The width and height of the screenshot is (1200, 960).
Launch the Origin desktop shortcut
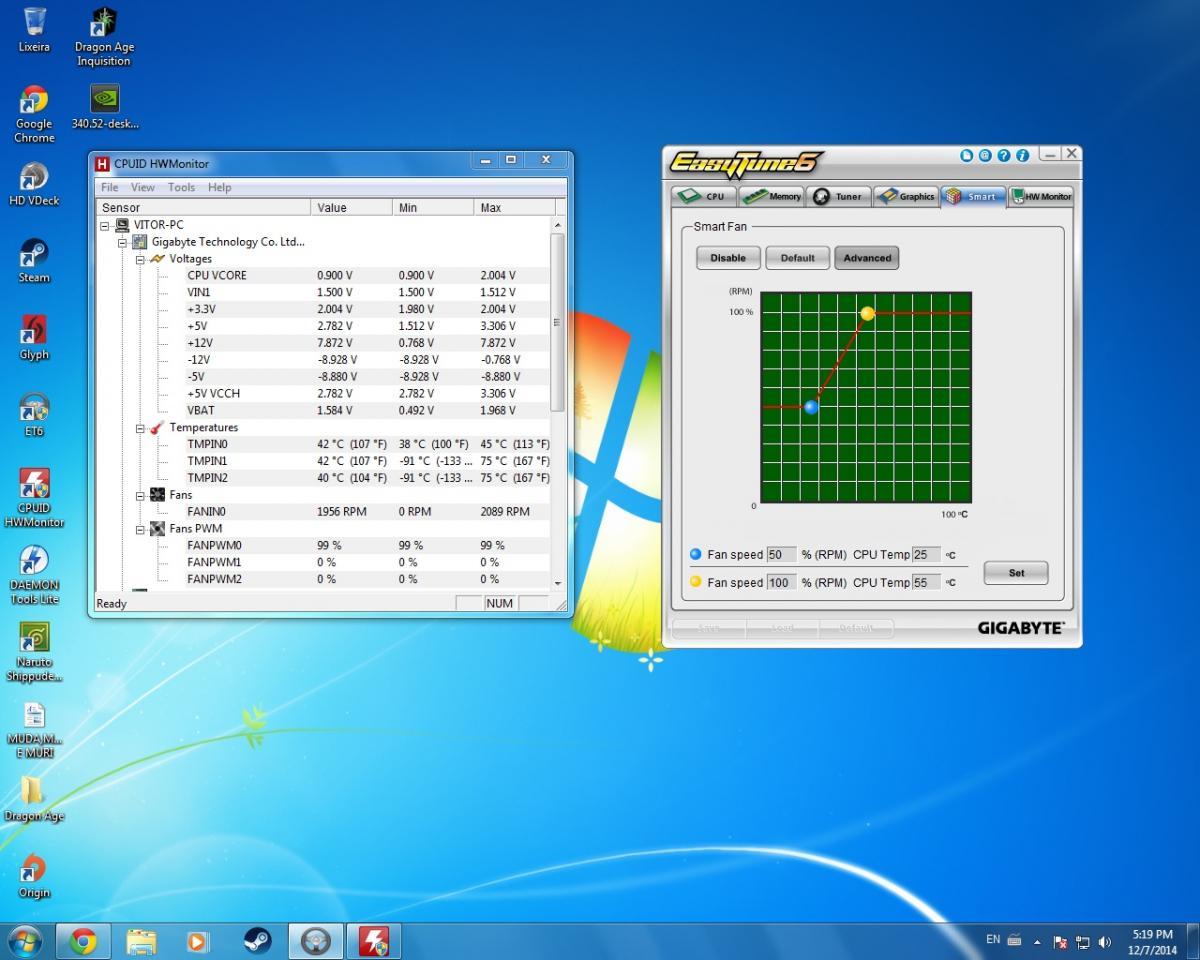(x=34, y=876)
